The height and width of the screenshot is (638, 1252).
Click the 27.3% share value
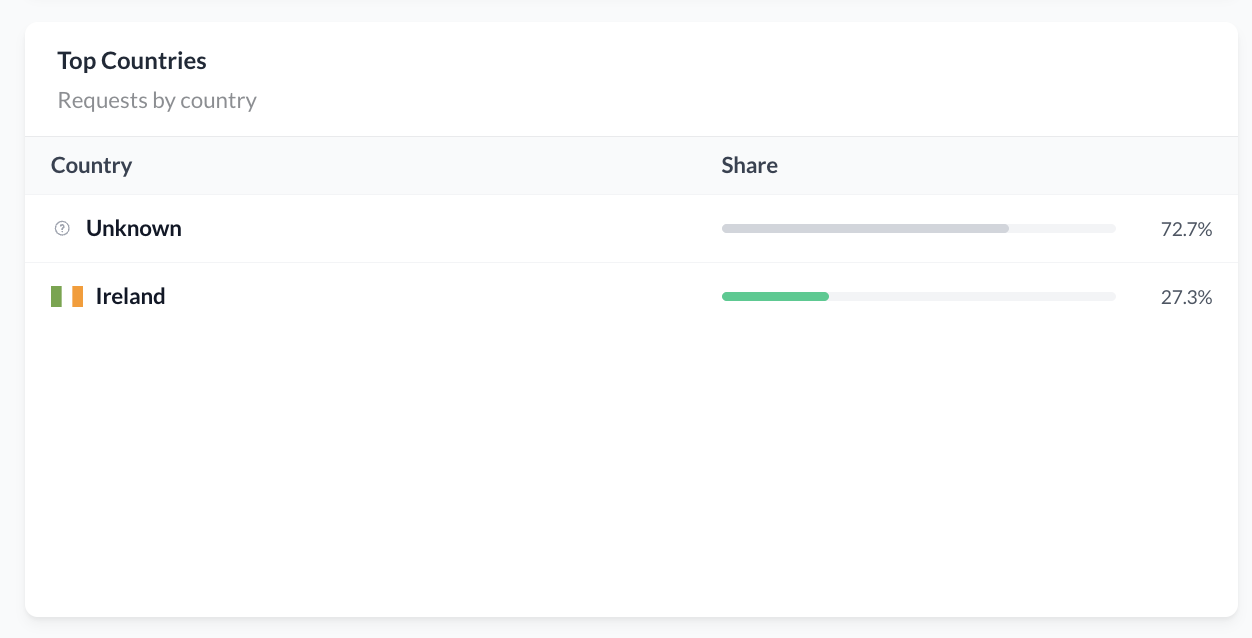1186,297
